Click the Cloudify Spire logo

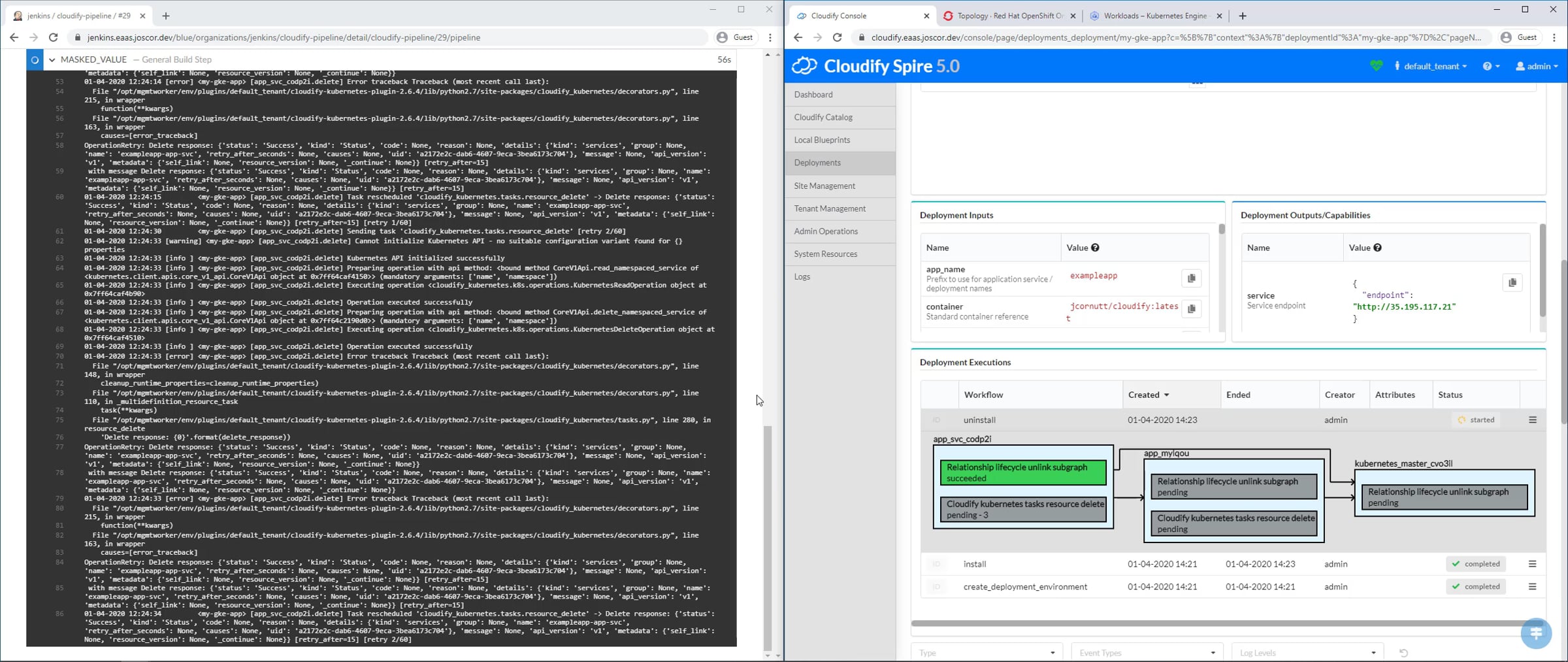[x=875, y=66]
